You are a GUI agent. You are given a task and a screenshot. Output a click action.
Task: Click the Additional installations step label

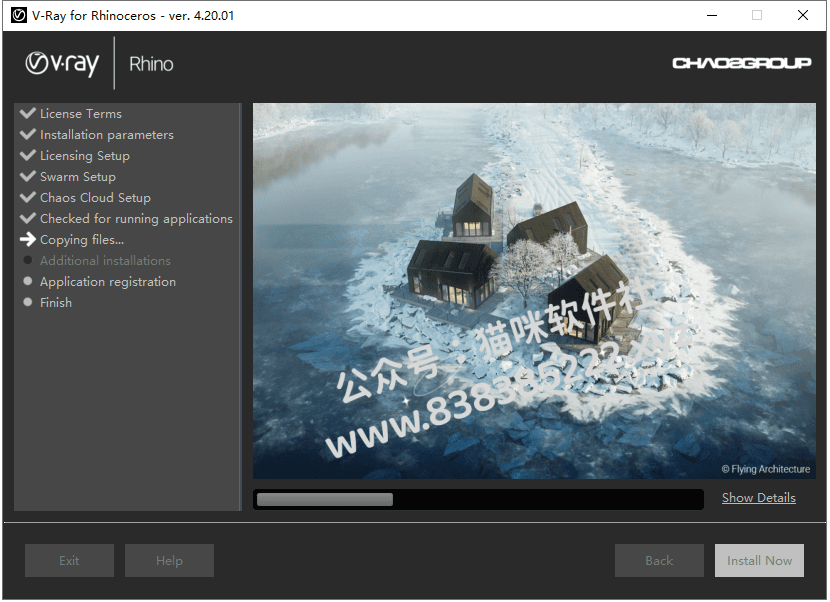point(105,260)
